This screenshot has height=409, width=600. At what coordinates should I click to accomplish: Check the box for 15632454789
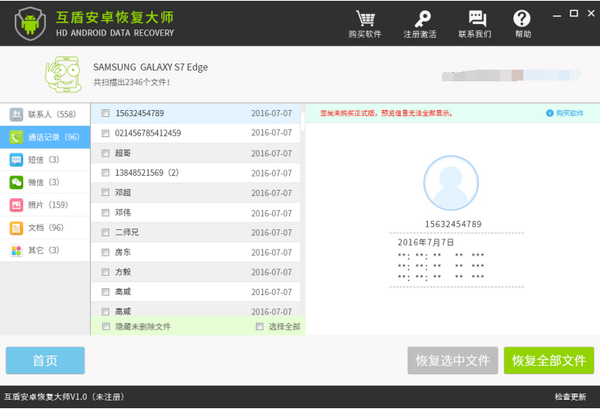click(105, 113)
